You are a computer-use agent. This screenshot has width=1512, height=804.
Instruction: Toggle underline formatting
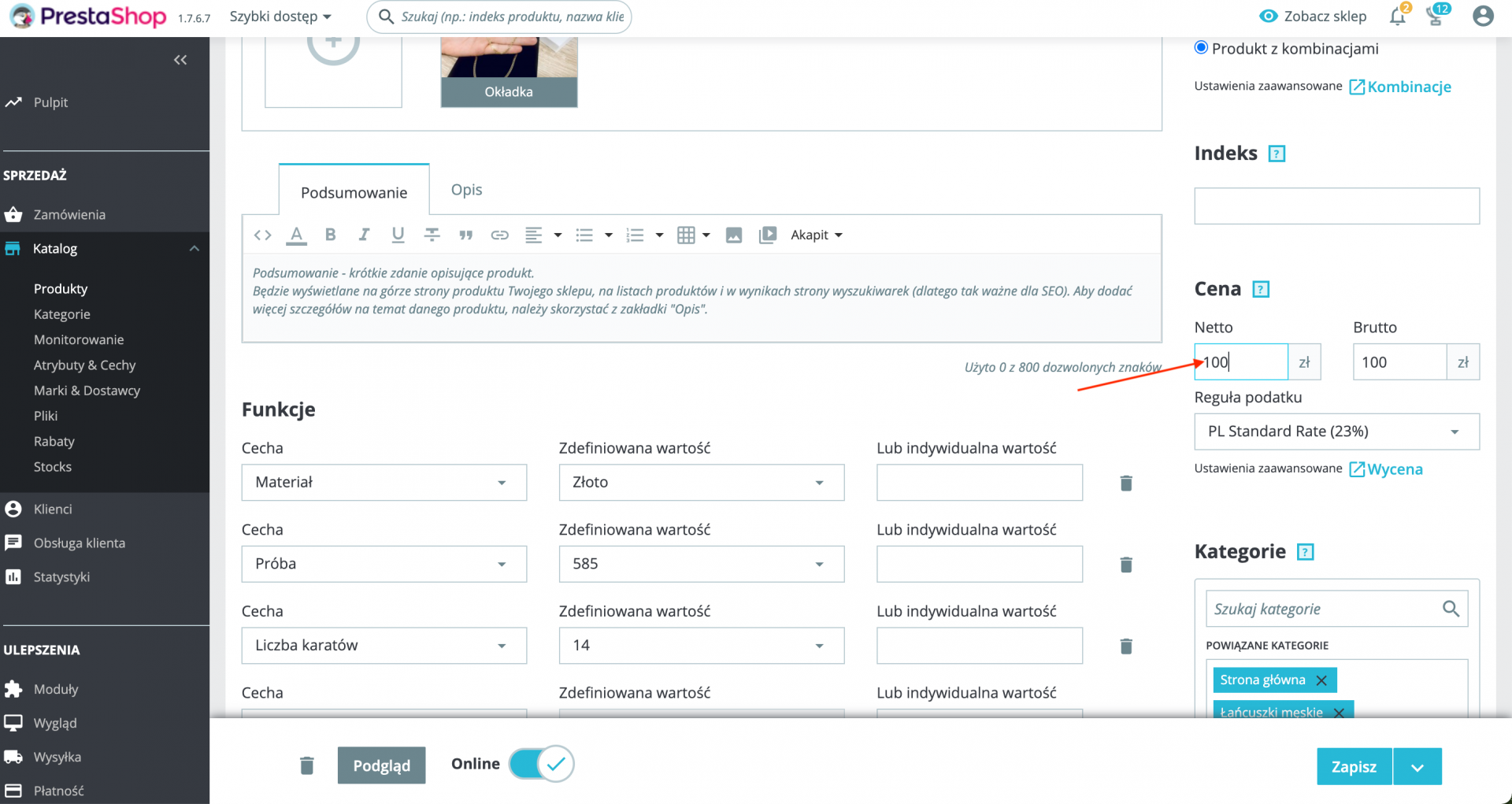398,235
